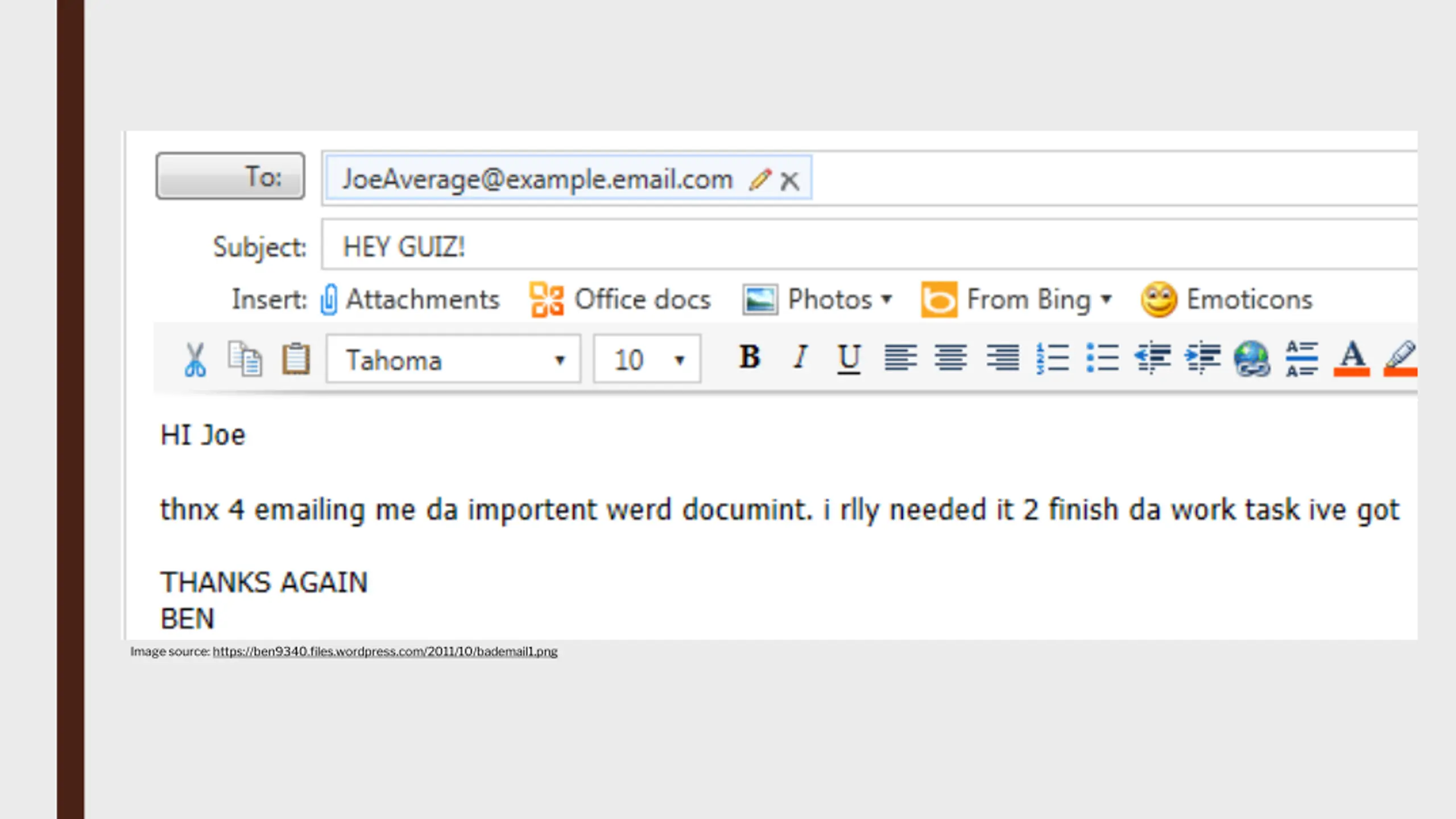Center align the message text
This screenshot has width=1456, height=819.
[950, 358]
